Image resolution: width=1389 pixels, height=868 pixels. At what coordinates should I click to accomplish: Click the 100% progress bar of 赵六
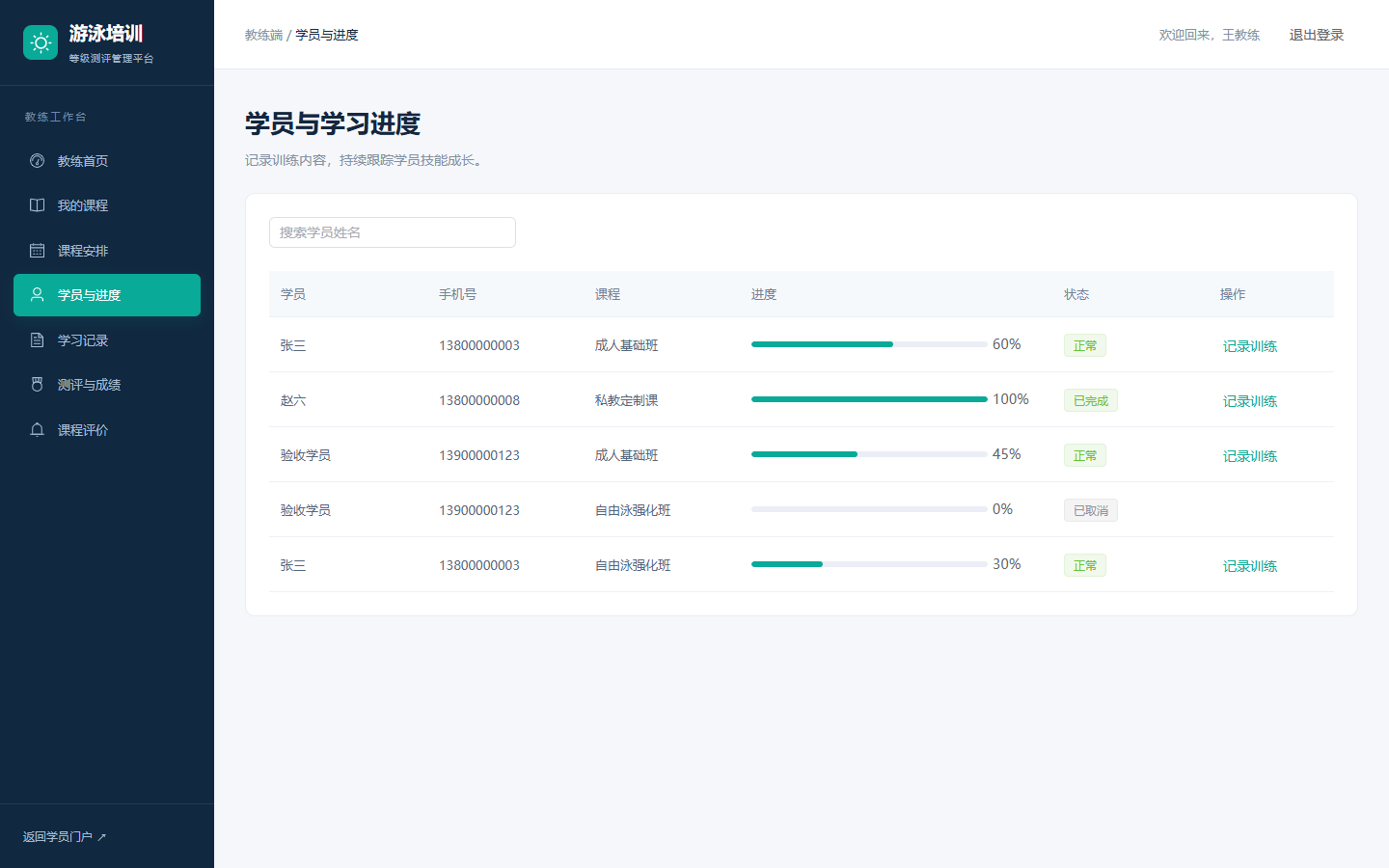869,399
